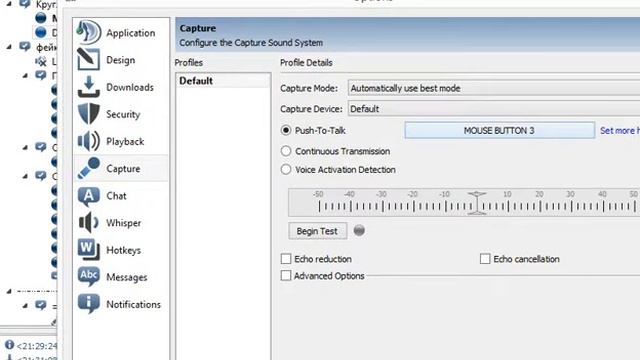
Task: Open the Downloads arrow icon
Action: [89, 87]
